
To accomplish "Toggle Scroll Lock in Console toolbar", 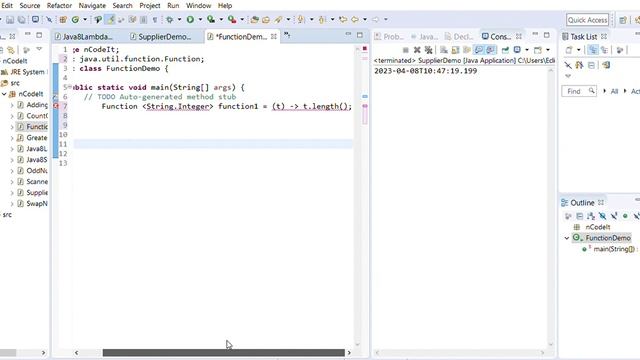I will coord(455,50).
